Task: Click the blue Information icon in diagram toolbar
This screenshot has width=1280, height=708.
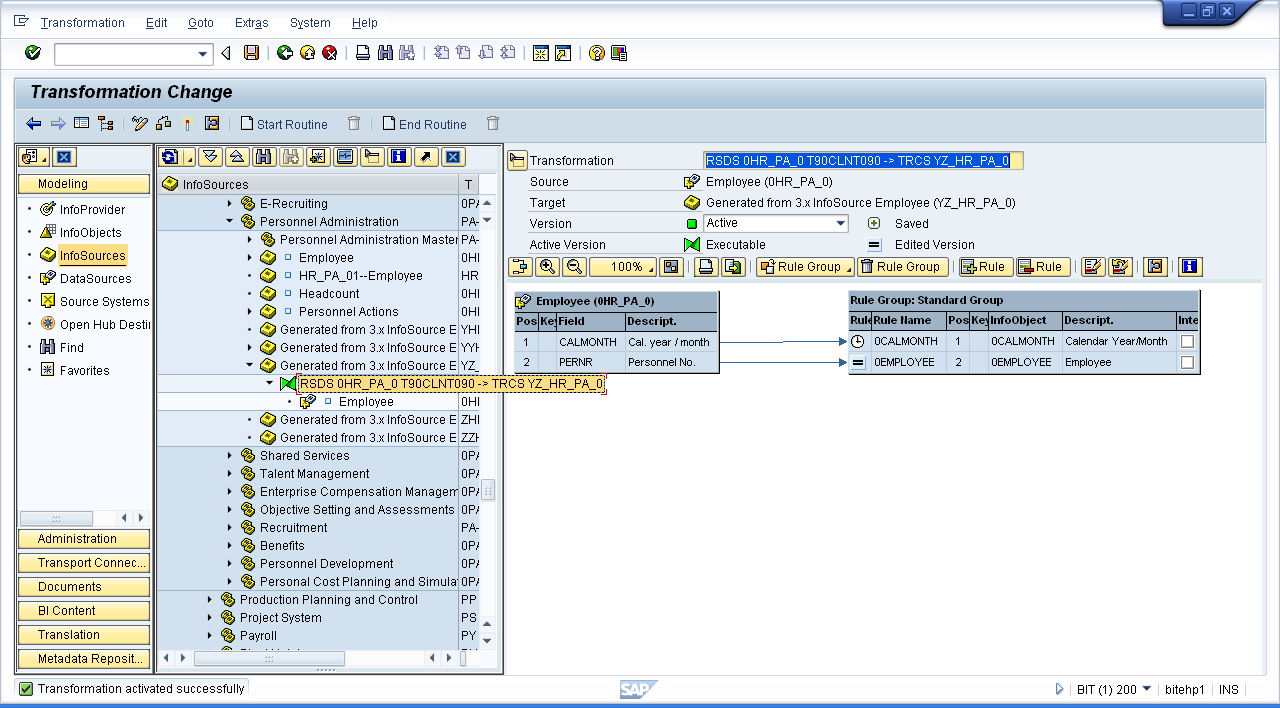Action: tap(1190, 266)
